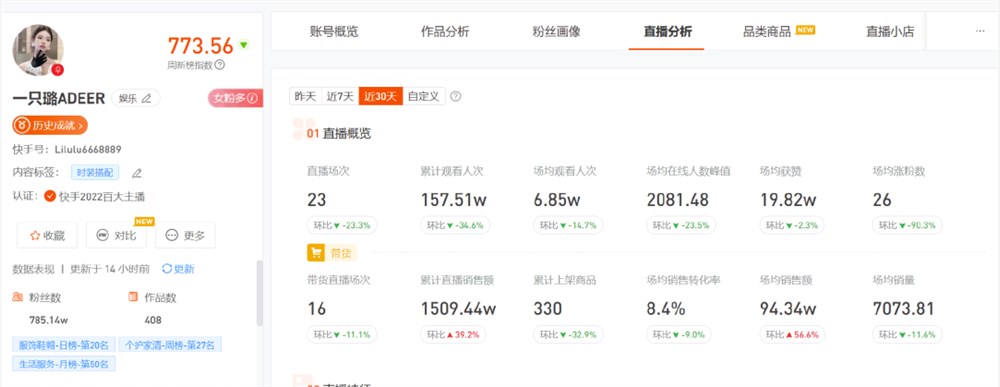Image resolution: width=1000 pixels, height=387 pixels.
Task: Click the 对比 compare button
Action: (116, 235)
